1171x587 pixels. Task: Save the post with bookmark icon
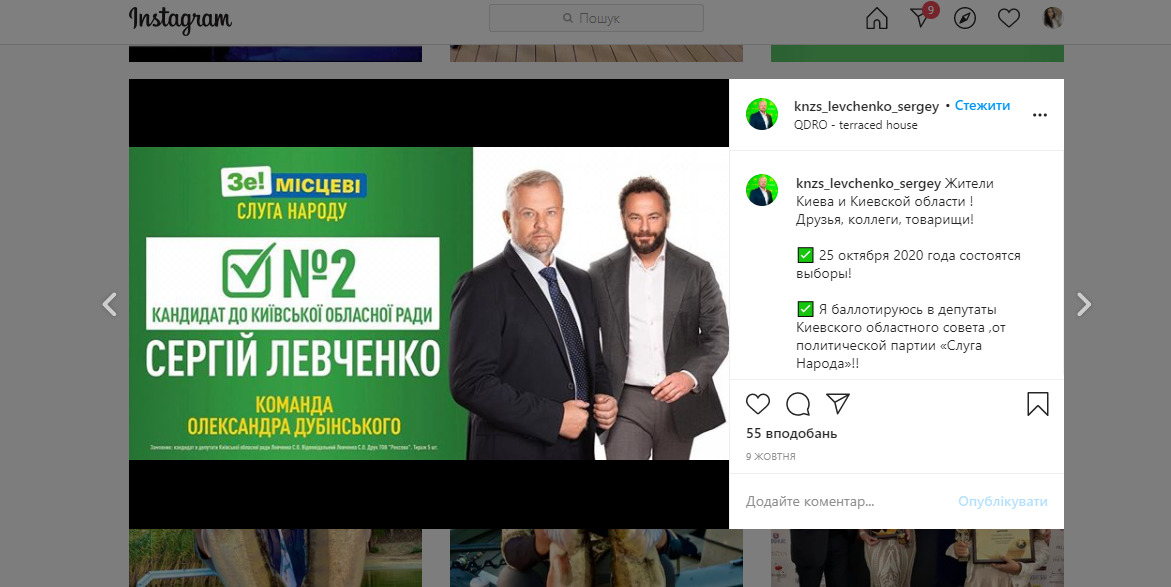(1038, 404)
